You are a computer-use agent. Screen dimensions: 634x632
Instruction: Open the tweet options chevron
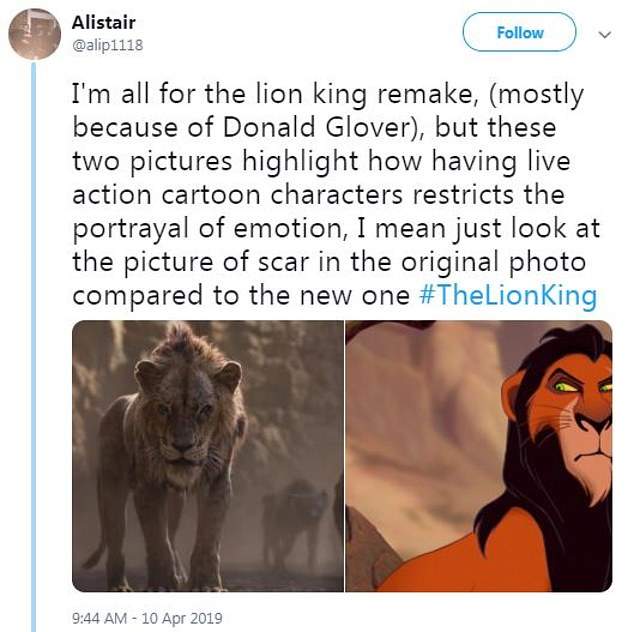(603, 34)
